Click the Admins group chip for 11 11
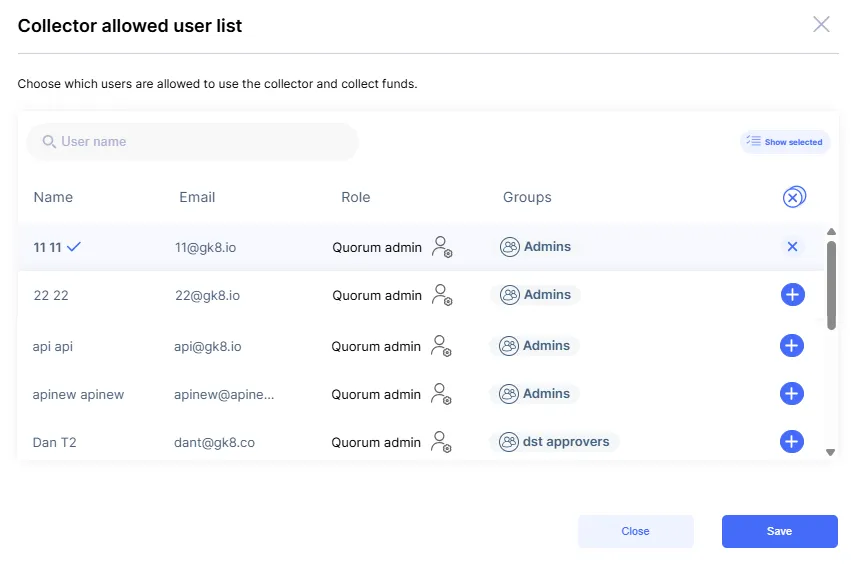Image resolution: width=851 pixels, height=576 pixels. click(535, 247)
